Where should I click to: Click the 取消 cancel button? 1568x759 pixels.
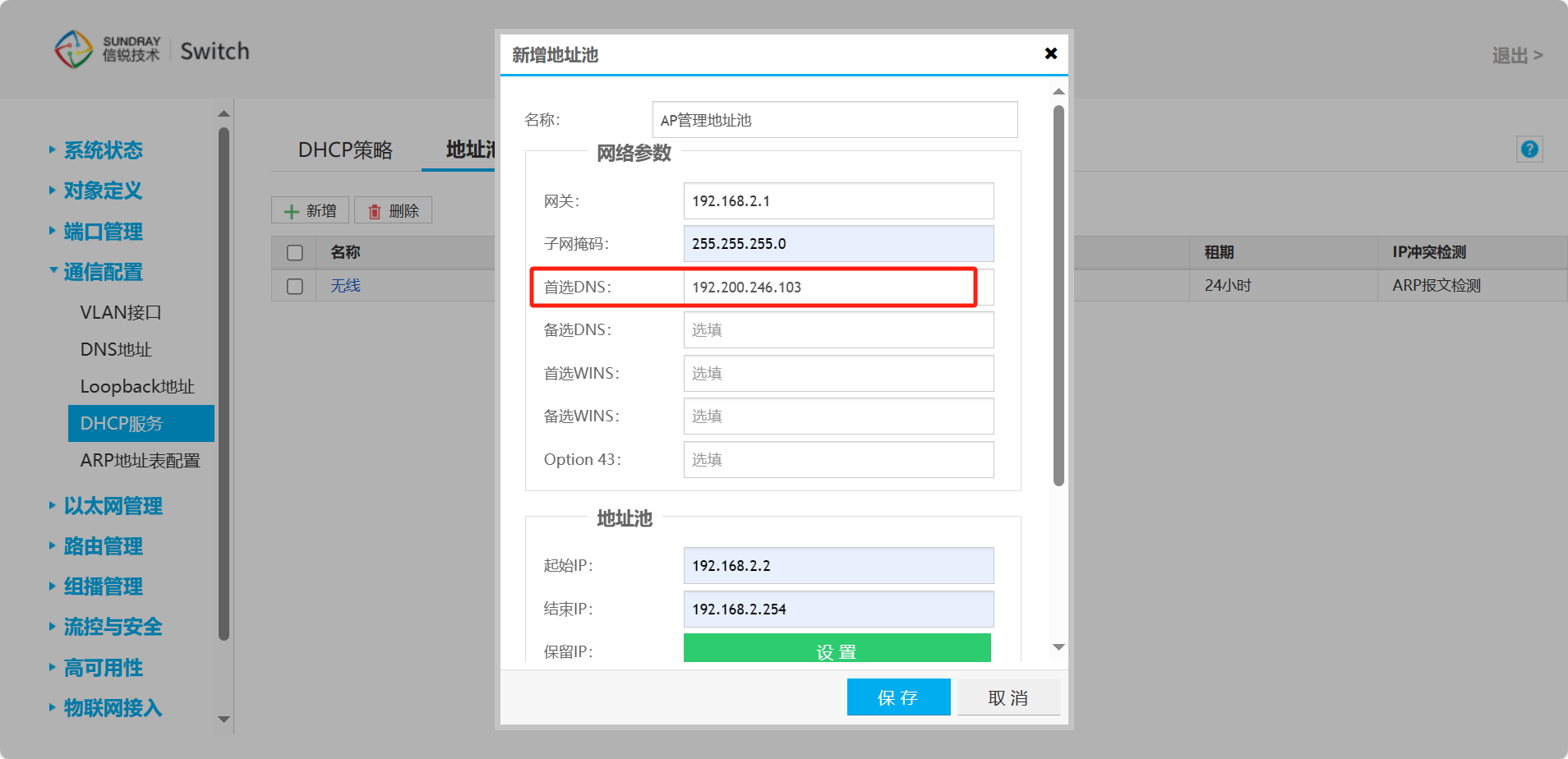[x=1008, y=697]
